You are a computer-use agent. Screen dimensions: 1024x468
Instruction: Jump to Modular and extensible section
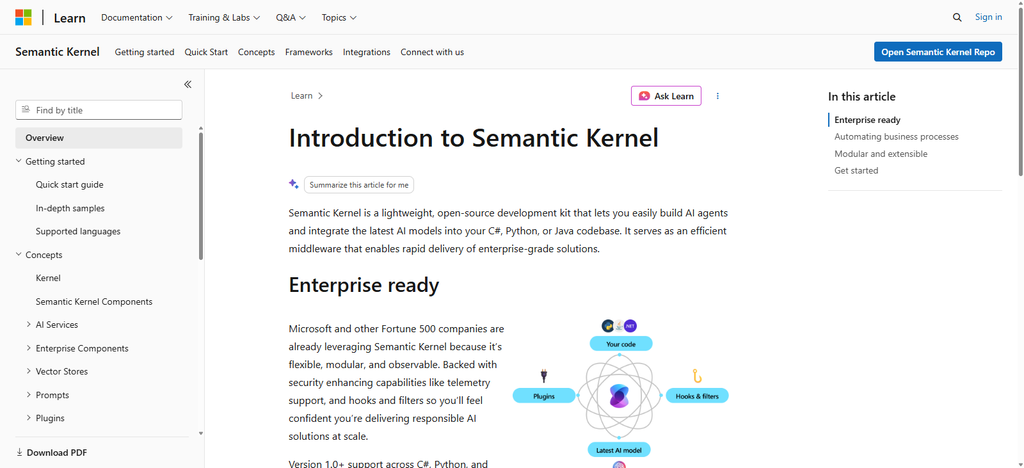click(x=880, y=153)
